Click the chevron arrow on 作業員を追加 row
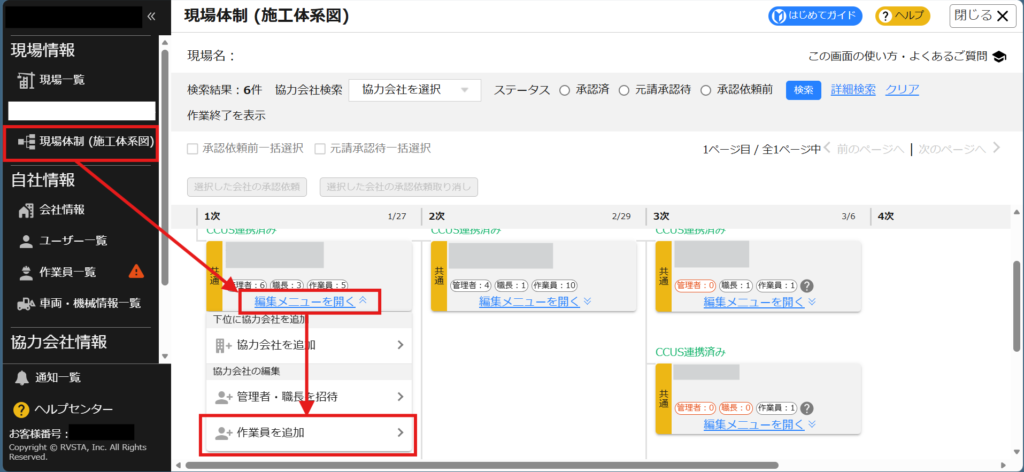 tap(400, 432)
